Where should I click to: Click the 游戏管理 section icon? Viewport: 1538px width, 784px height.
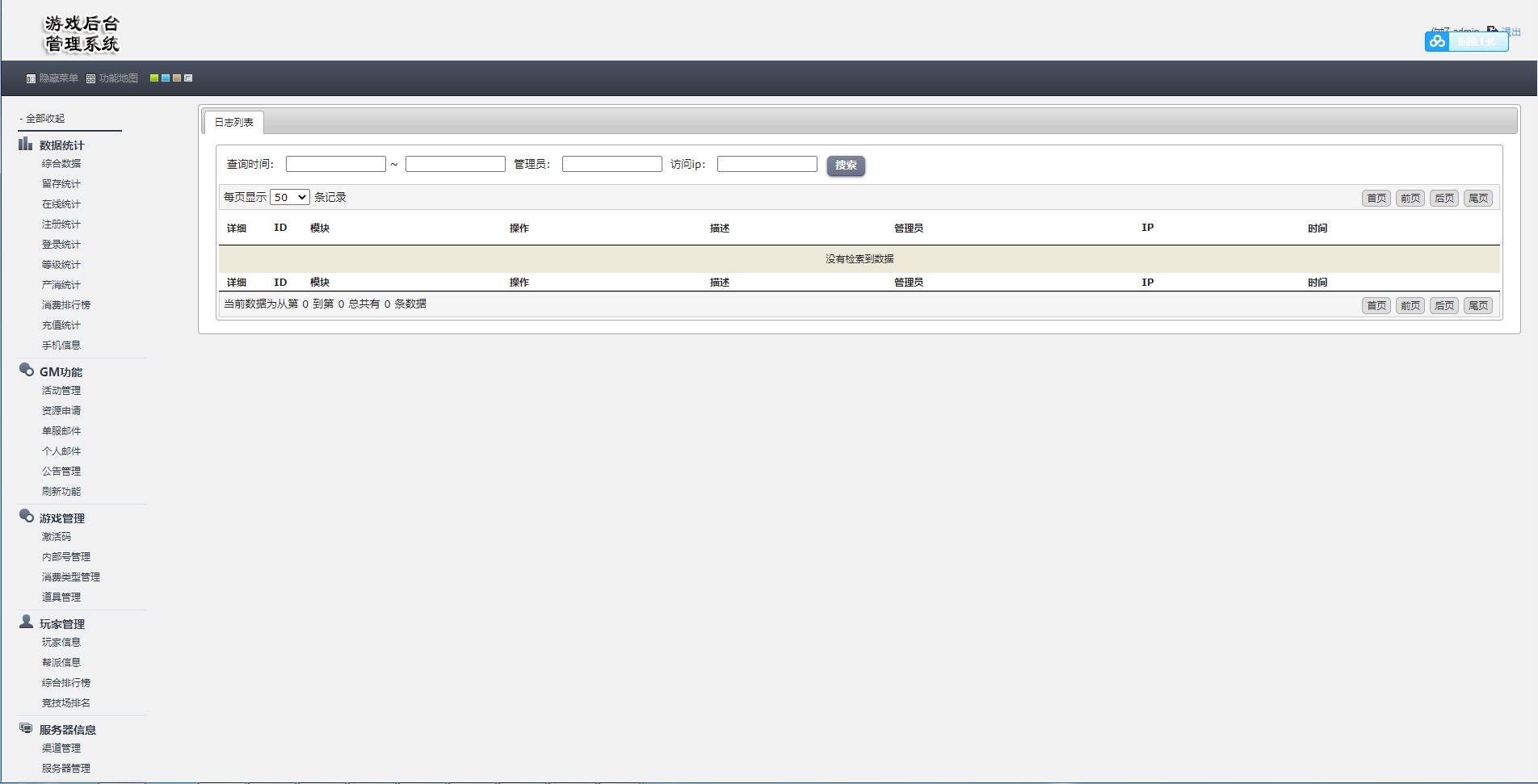click(26, 517)
